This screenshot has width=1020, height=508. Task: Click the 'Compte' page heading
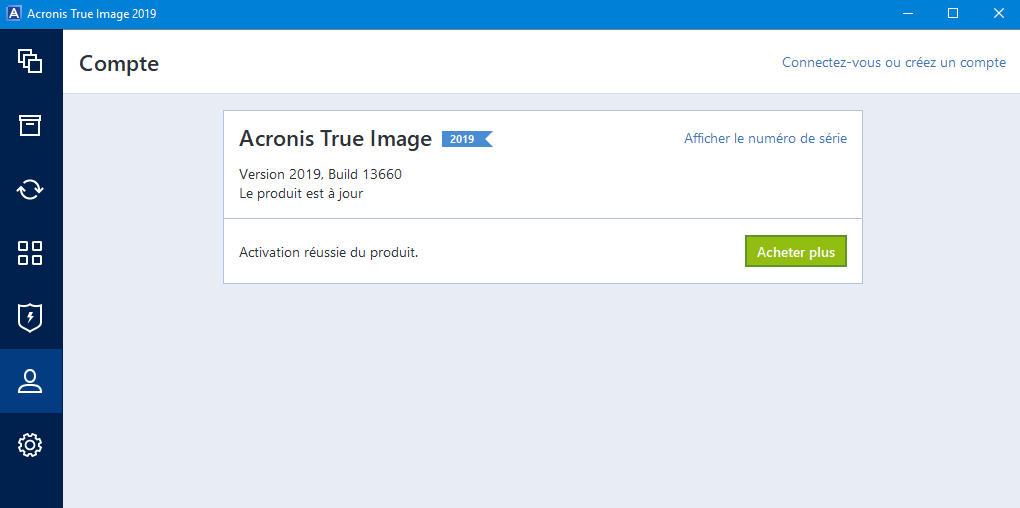point(119,64)
